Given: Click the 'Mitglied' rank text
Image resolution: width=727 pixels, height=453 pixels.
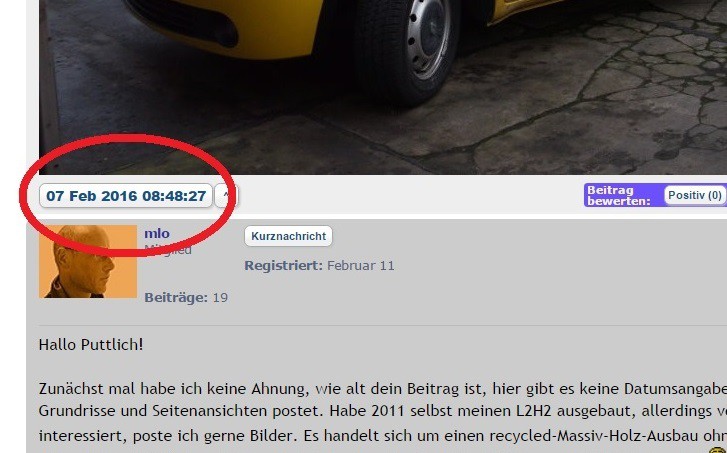Looking at the screenshot, I should 168,250.
